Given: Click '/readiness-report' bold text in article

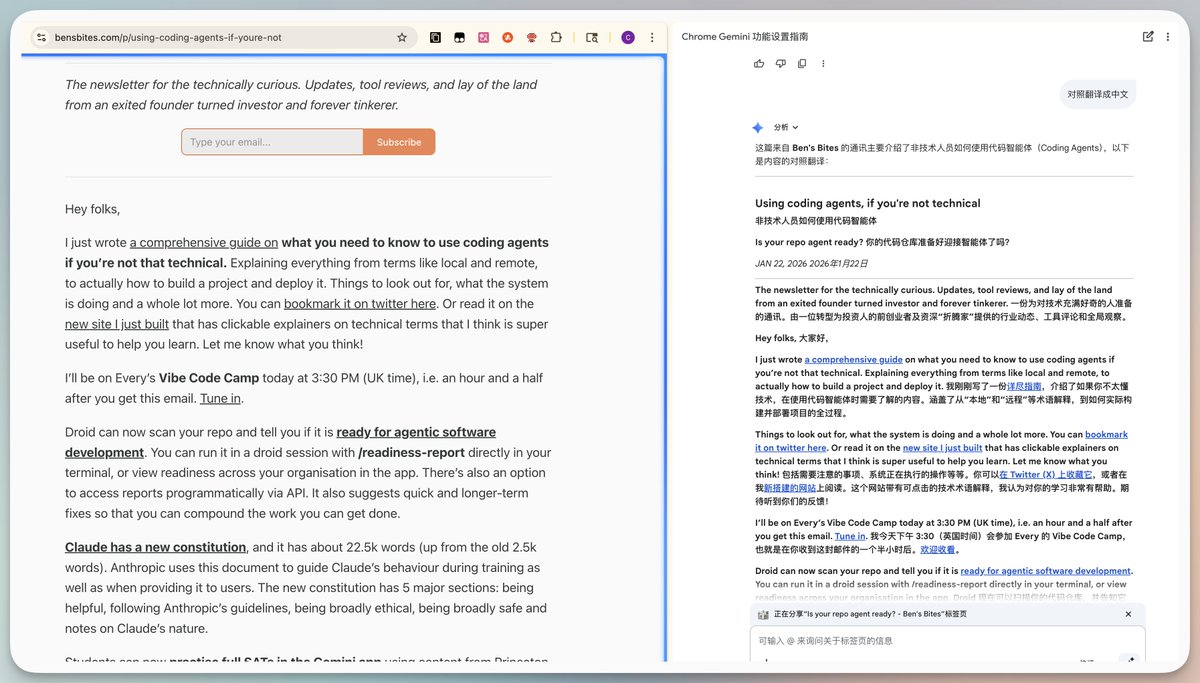Looking at the screenshot, I should pos(410,452).
